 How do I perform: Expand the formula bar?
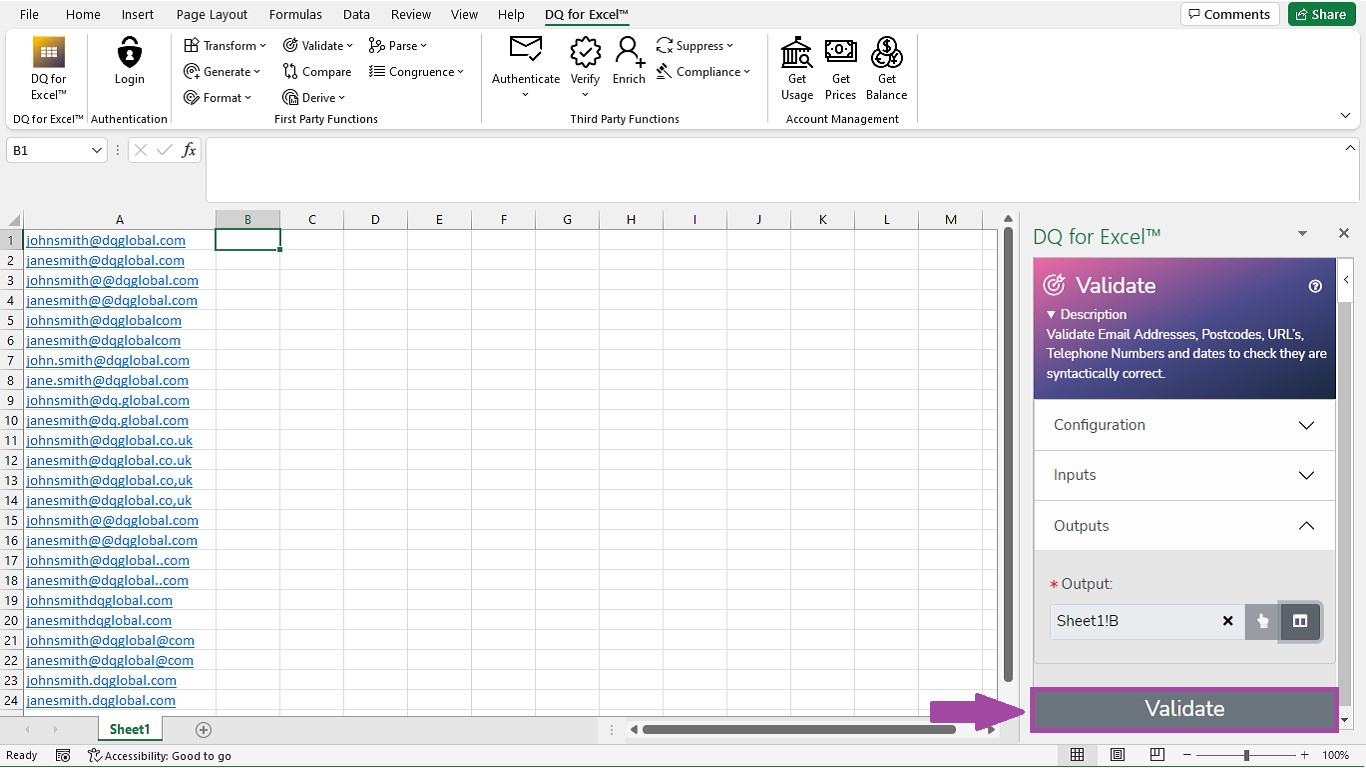point(1350,148)
